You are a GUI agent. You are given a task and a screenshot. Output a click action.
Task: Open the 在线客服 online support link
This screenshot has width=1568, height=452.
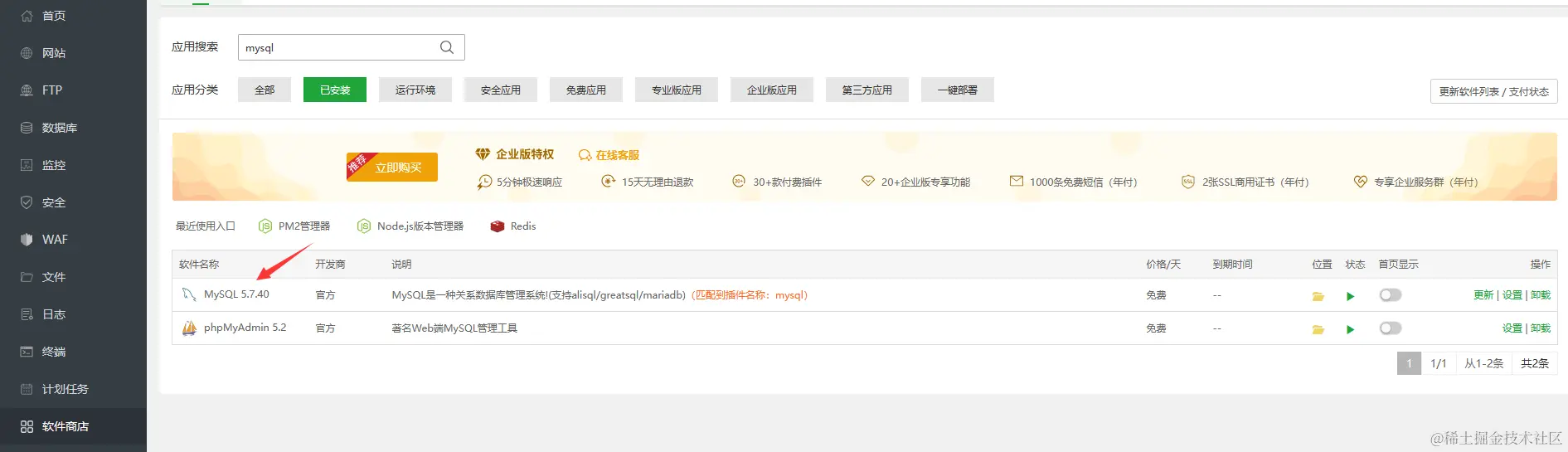609,155
